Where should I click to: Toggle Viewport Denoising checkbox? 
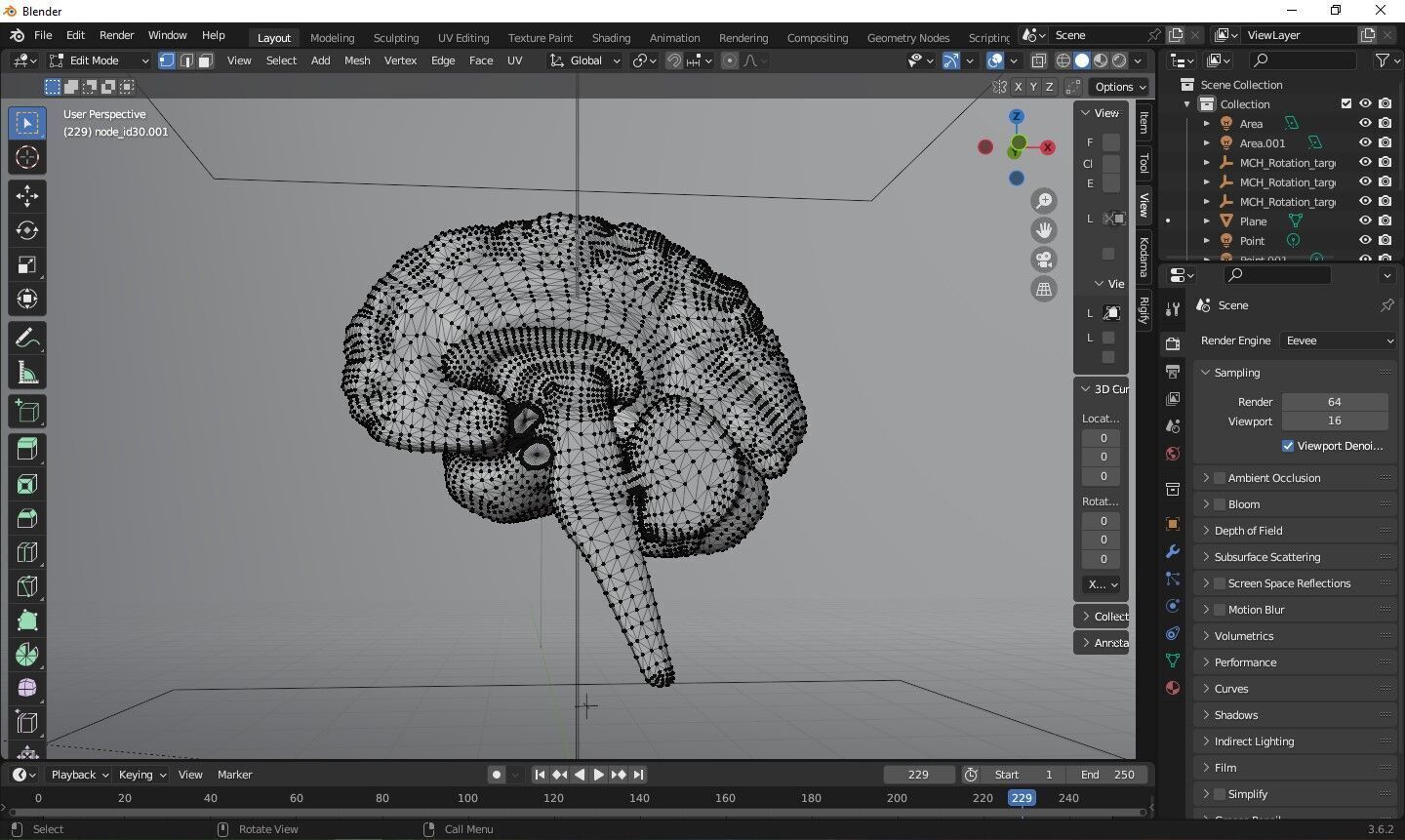point(1288,446)
